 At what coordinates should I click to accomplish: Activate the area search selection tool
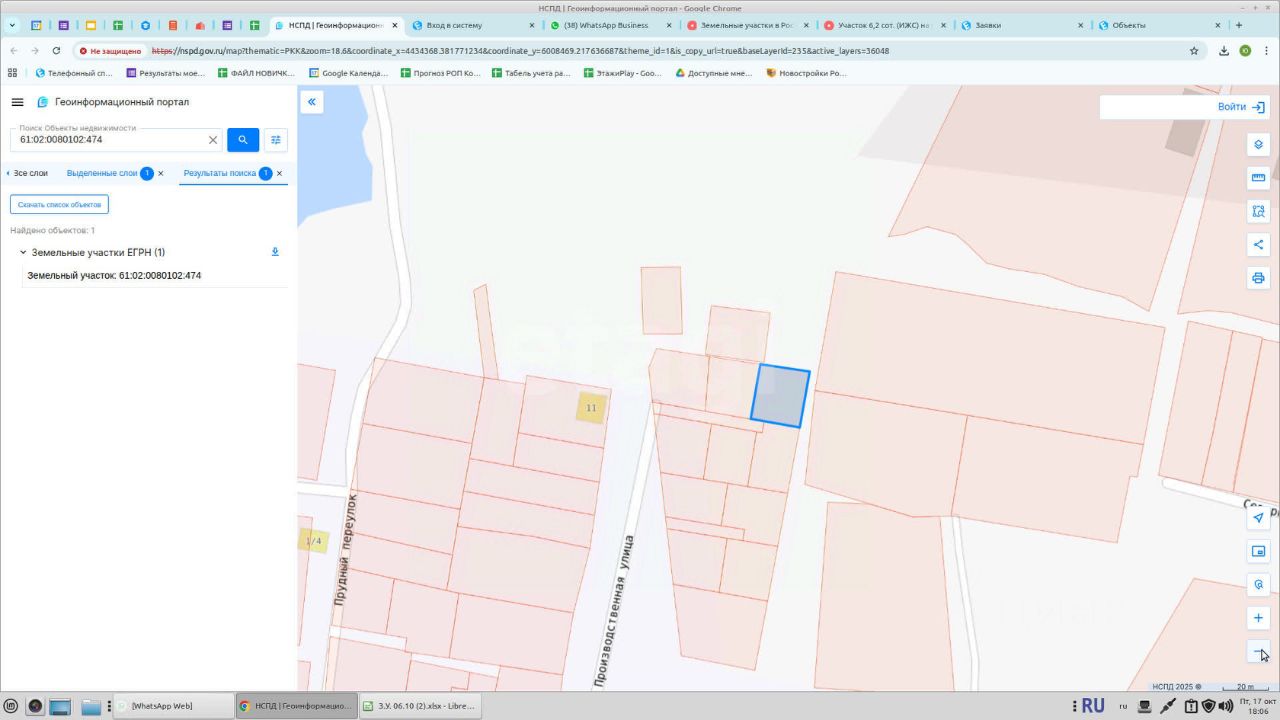point(1258,211)
